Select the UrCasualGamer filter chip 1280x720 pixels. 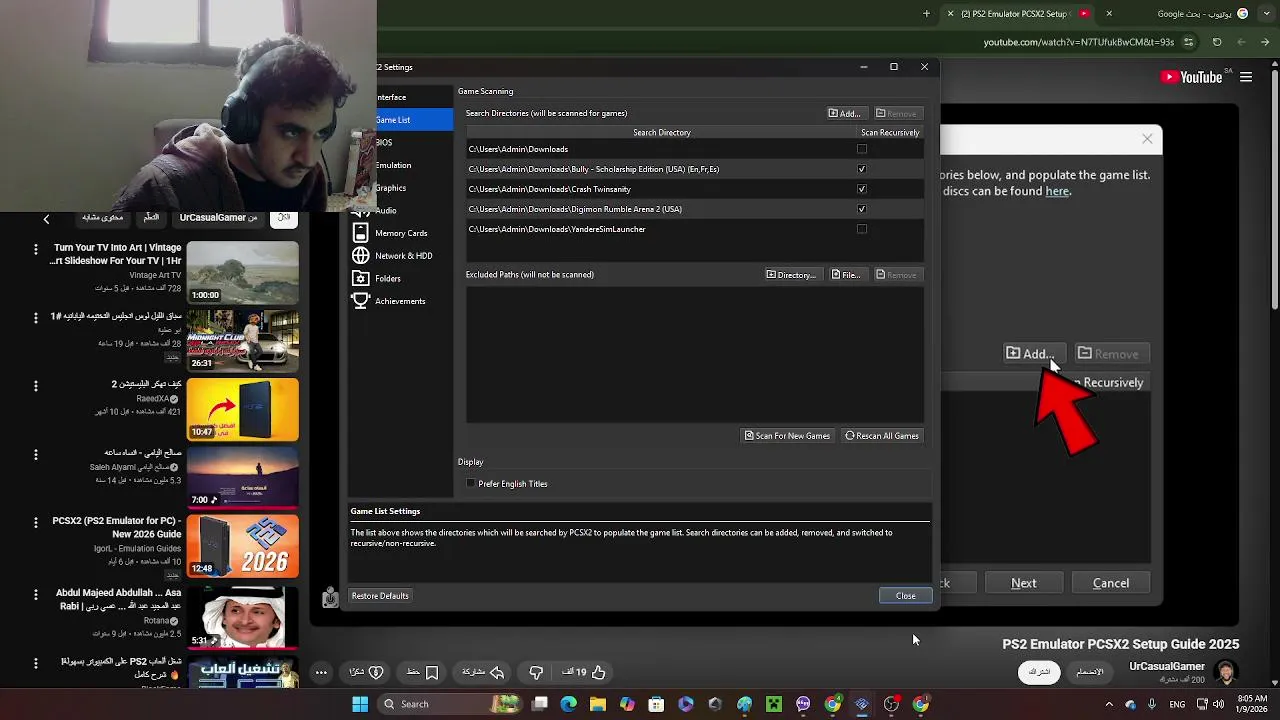(x=218, y=218)
